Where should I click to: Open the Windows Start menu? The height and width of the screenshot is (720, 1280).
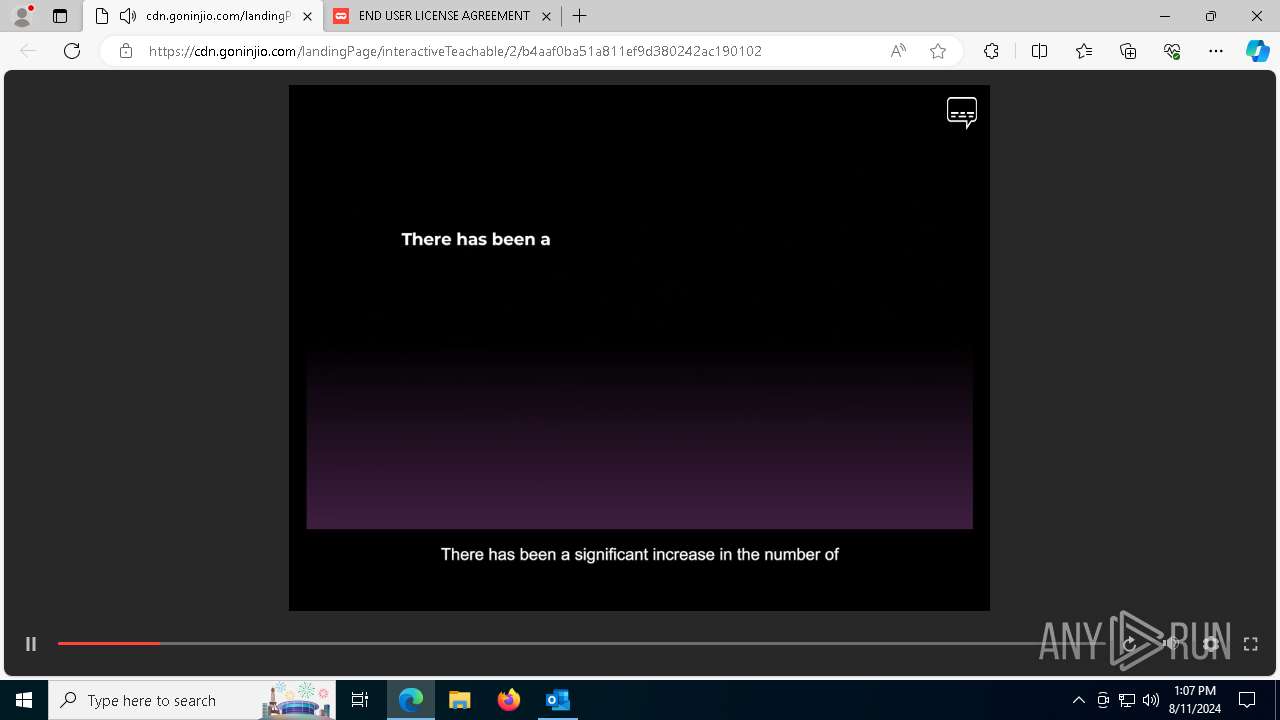[x=24, y=700]
